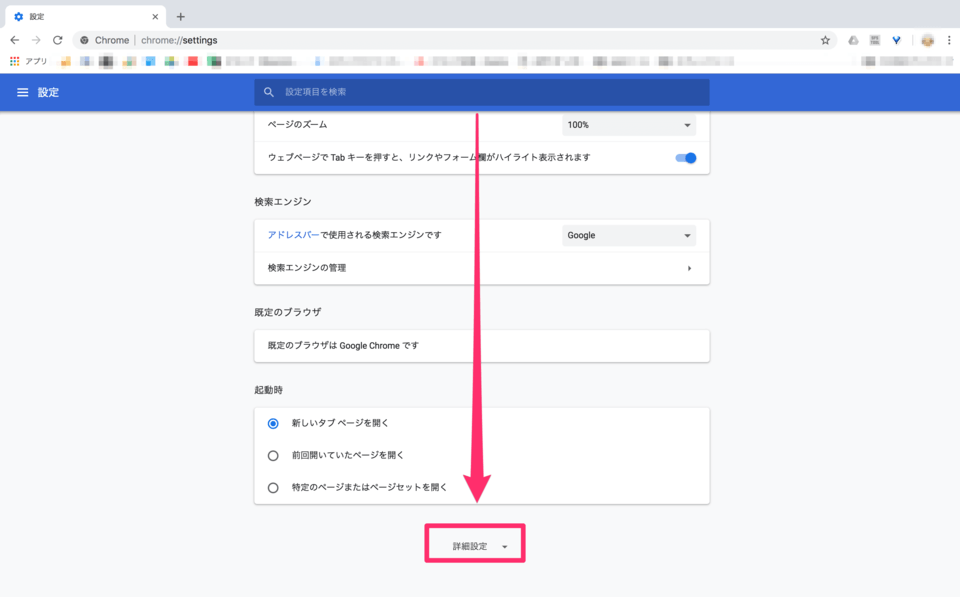Open the ページのズーム 100% dropdown
The width and height of the screenshot is (960, 597).
pos(628,124)
